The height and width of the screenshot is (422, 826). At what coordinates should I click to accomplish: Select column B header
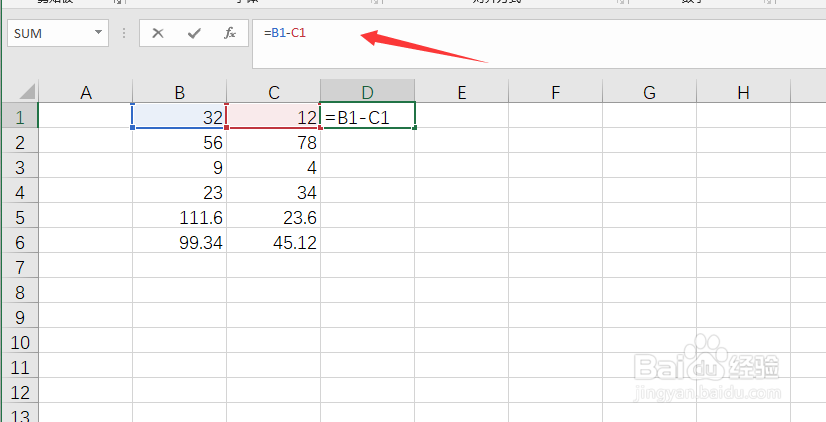tap(180, 92)
